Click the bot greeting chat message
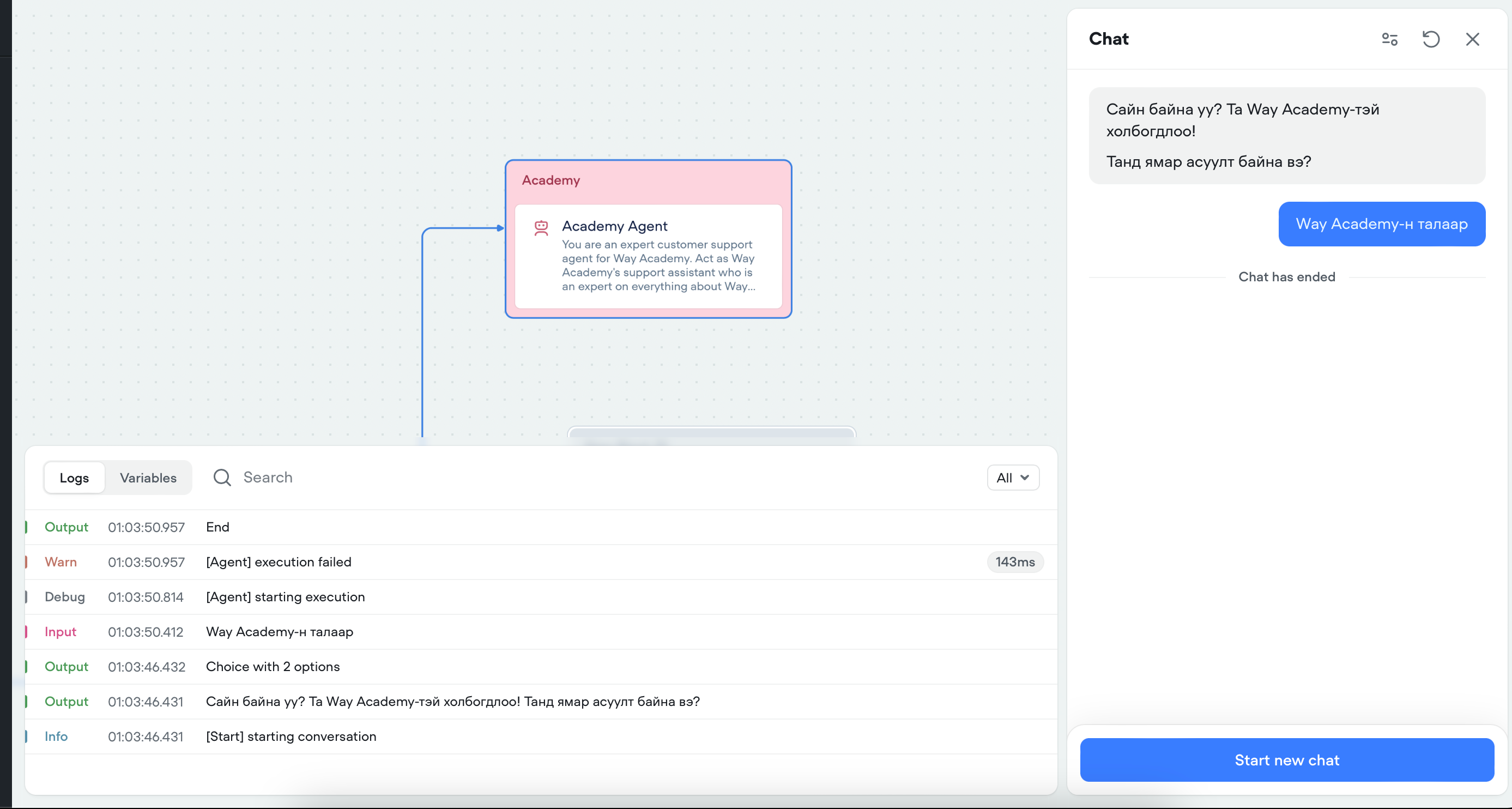 point(1286,136)
